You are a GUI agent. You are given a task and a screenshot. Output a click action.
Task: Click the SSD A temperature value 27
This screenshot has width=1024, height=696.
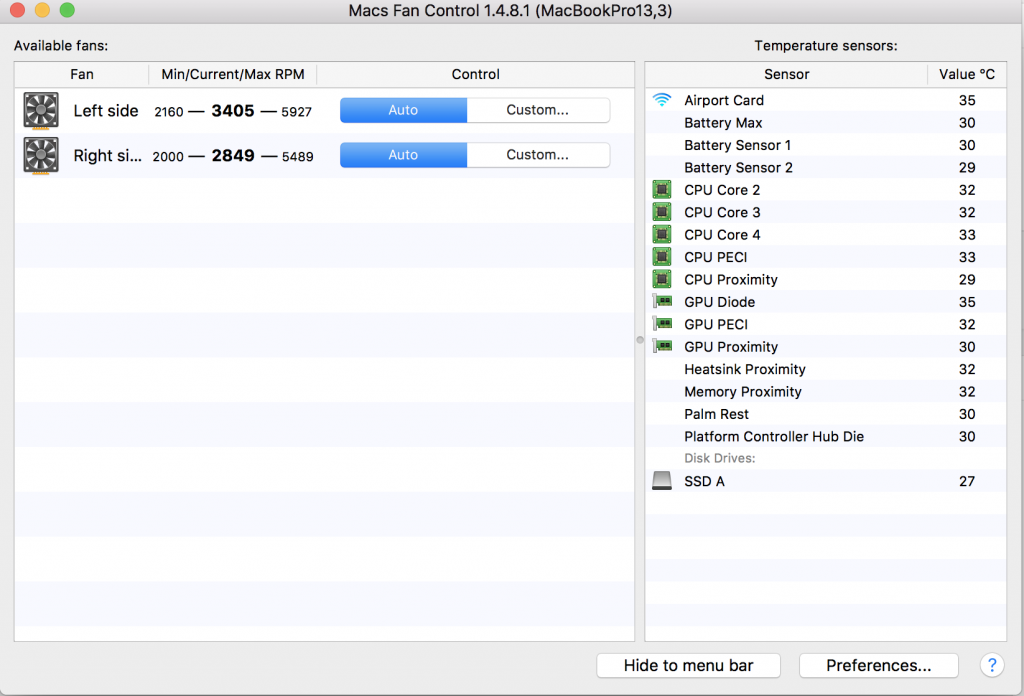pos(967,481)
